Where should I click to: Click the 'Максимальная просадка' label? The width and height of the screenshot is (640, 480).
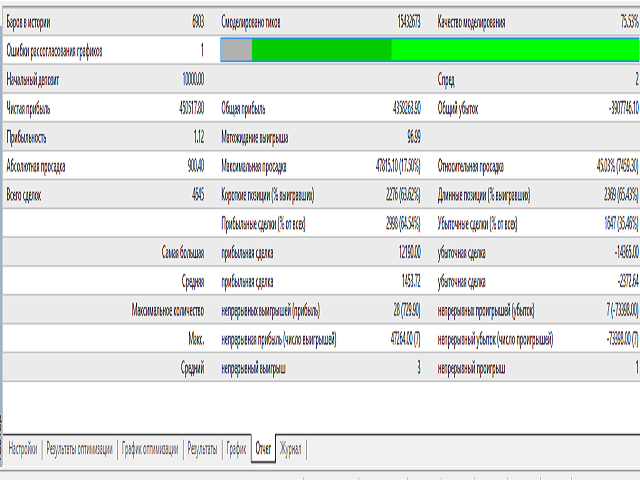253,167
